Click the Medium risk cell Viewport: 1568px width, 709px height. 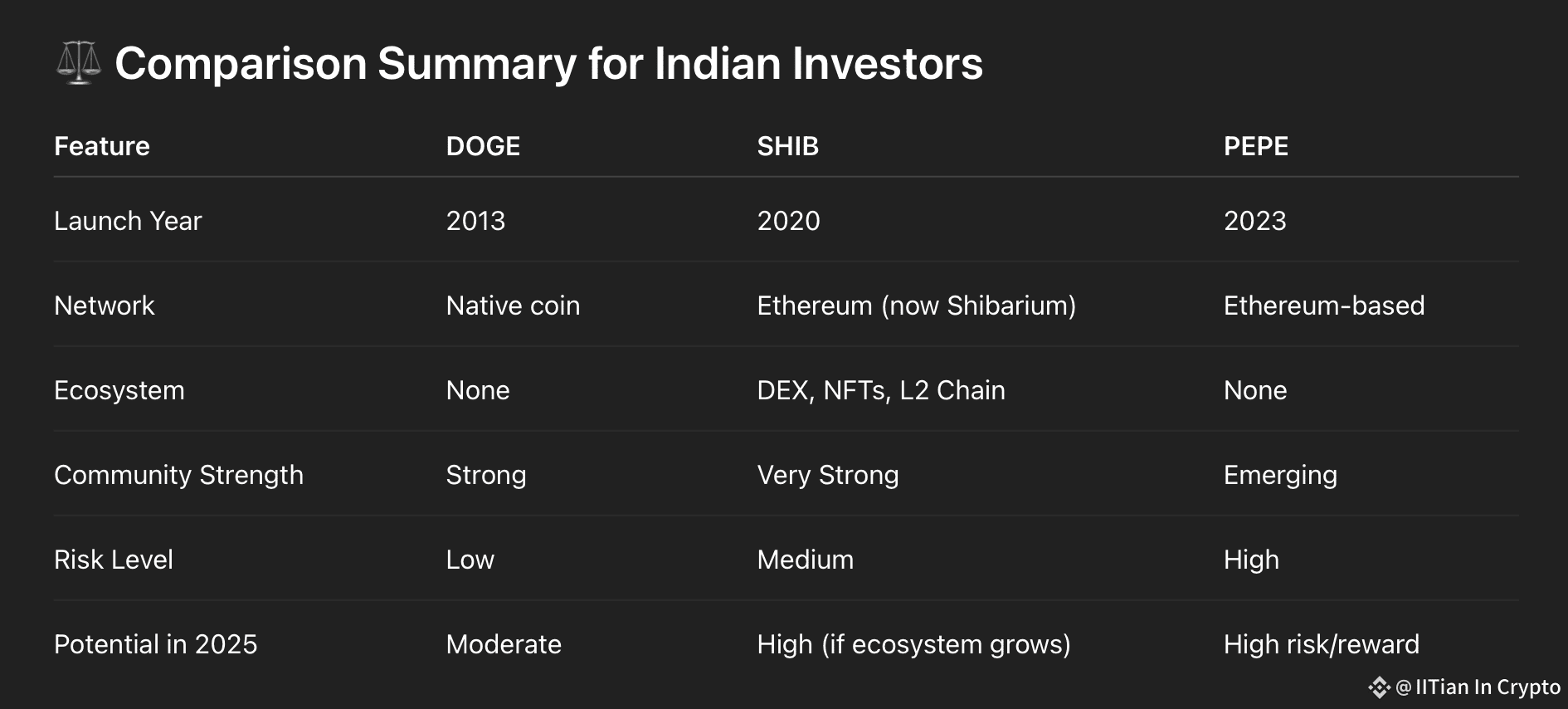point(806,560)
